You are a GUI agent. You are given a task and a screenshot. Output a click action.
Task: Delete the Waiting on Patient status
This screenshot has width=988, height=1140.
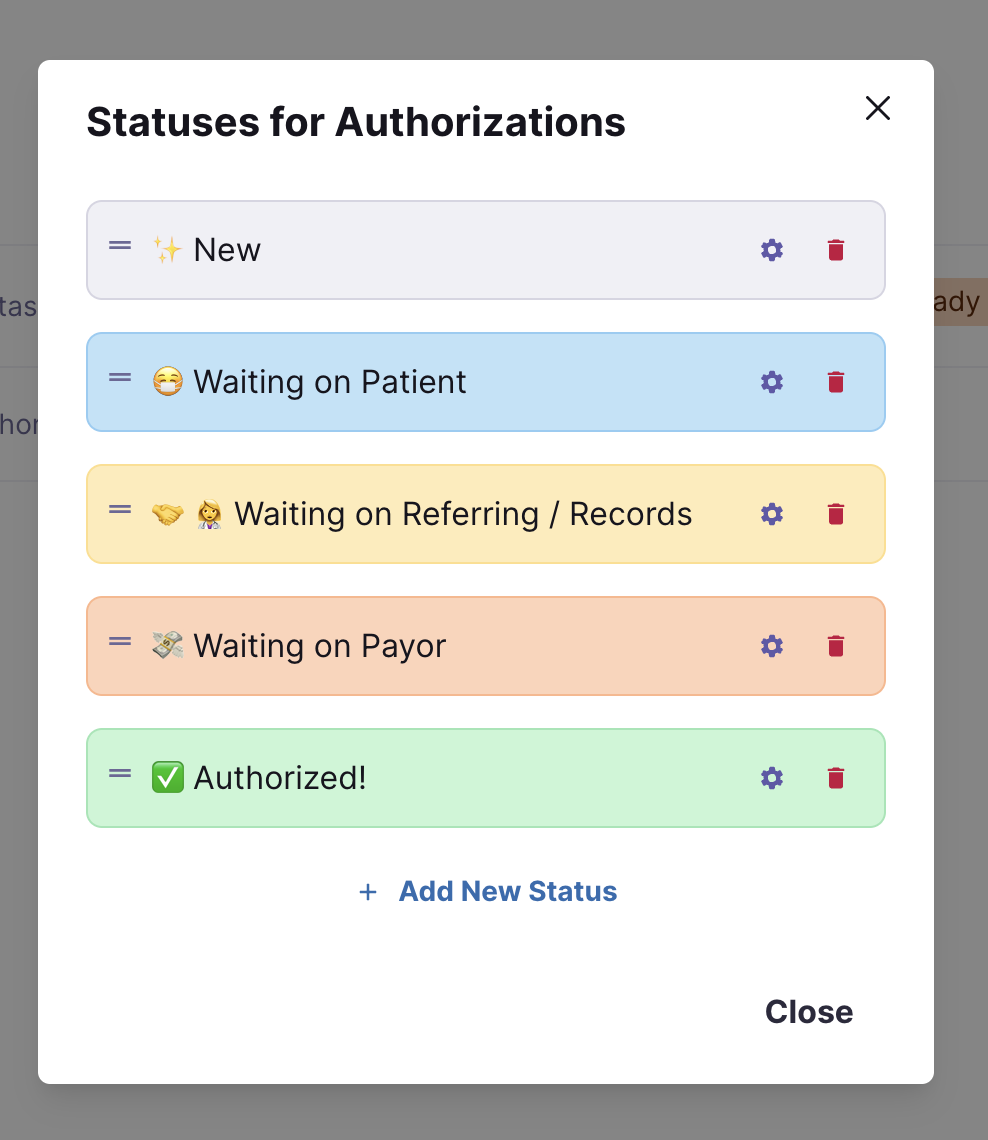pyautogui.click(x=836, y=382)
